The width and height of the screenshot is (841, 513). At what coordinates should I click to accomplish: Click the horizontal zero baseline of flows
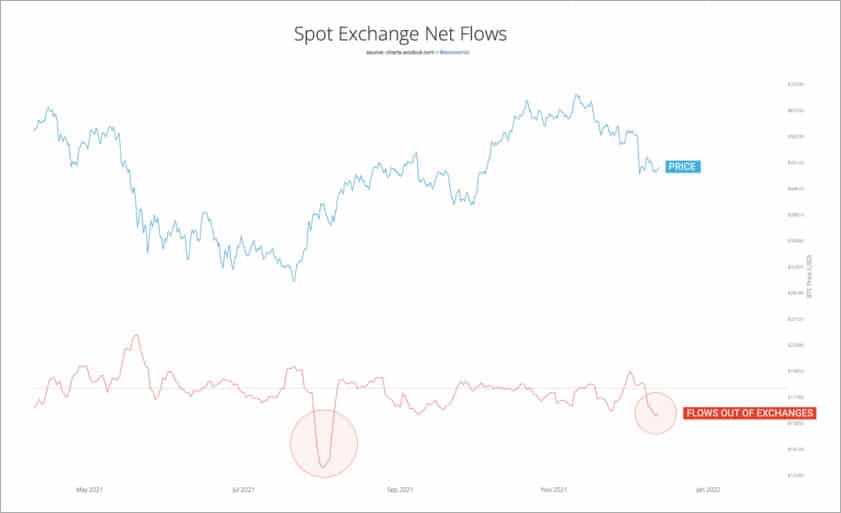pos(409,388)
